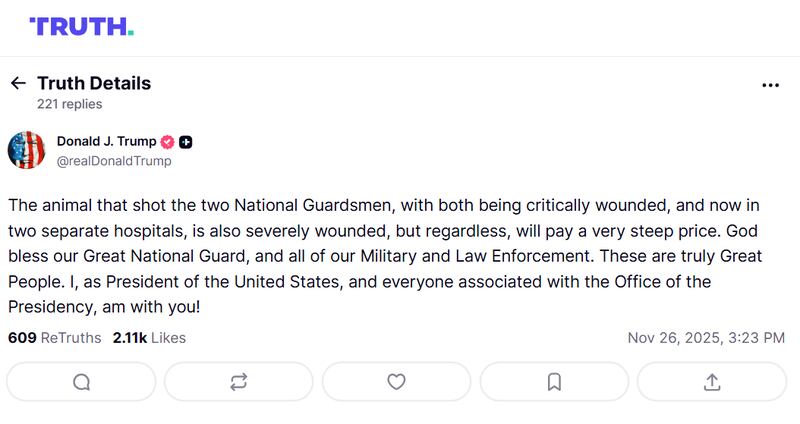The width and height of the screenshot is (800, 424).
Task: Open the profile avatar picture
Action: coord(27,150)
